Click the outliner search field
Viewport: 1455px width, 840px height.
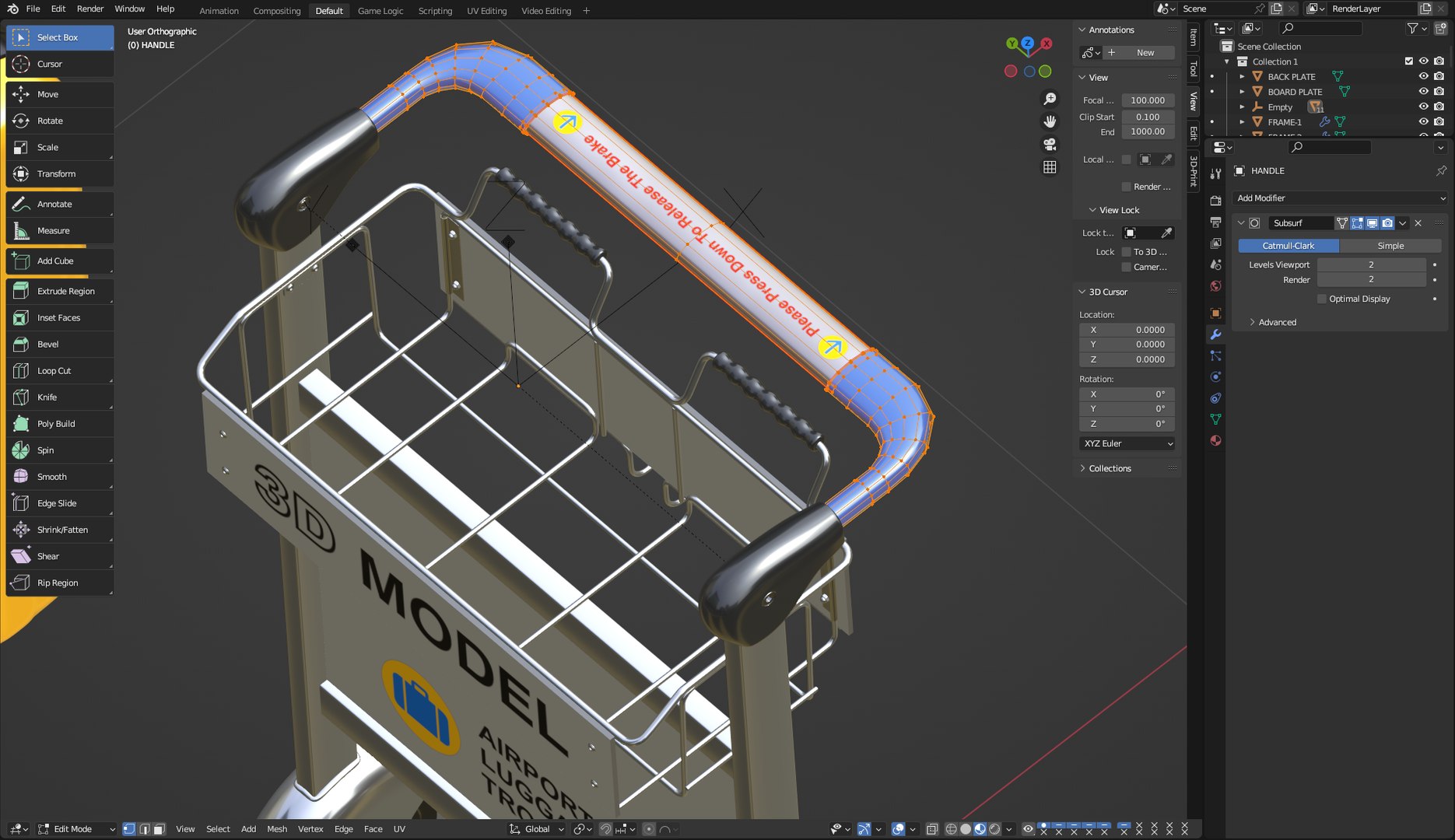(1321, 28)
